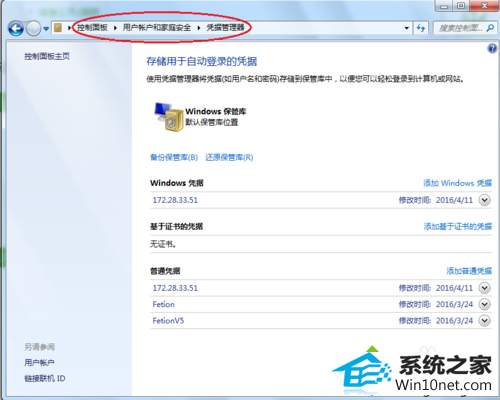Click the Windows 保管库 vault icon

click(x=169, y=117)
